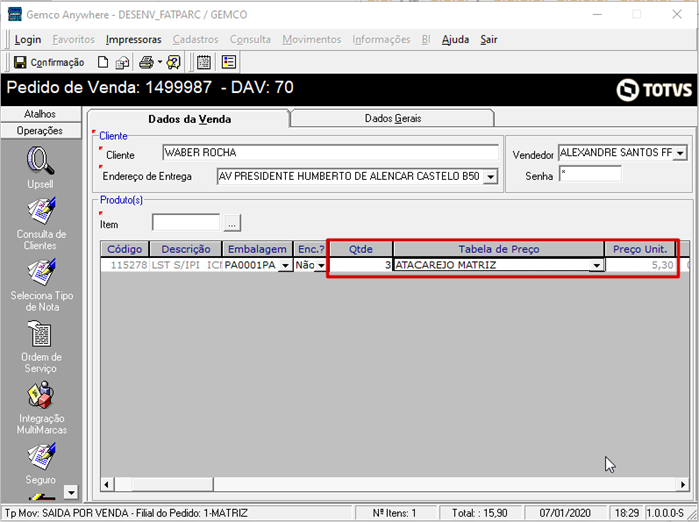The height and width of the screenshot is (522, 699).
Task: Open the Upsell shortcut
Action: point(40,168)
